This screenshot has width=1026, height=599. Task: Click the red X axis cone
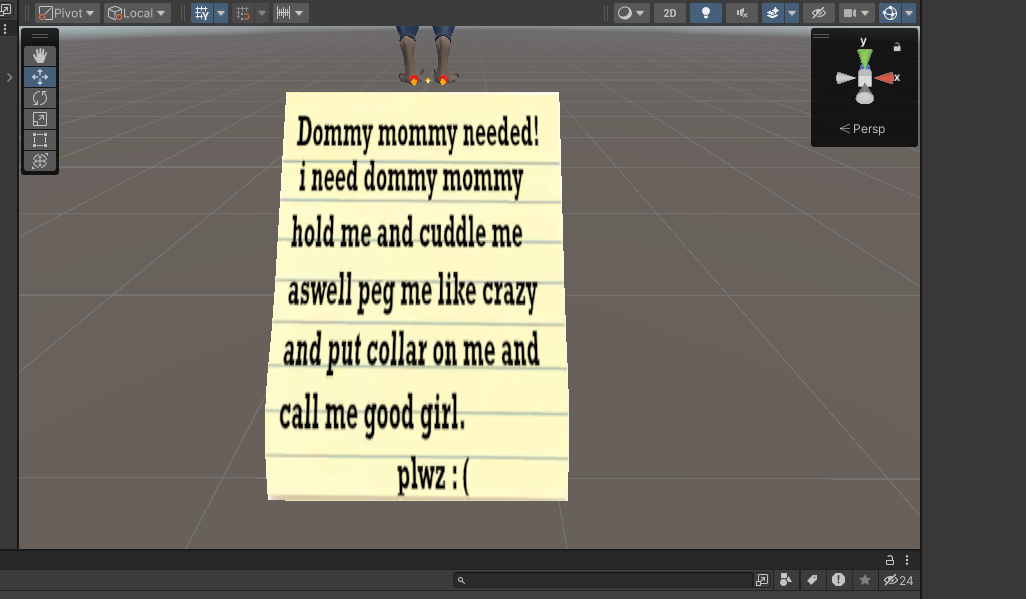884,79
